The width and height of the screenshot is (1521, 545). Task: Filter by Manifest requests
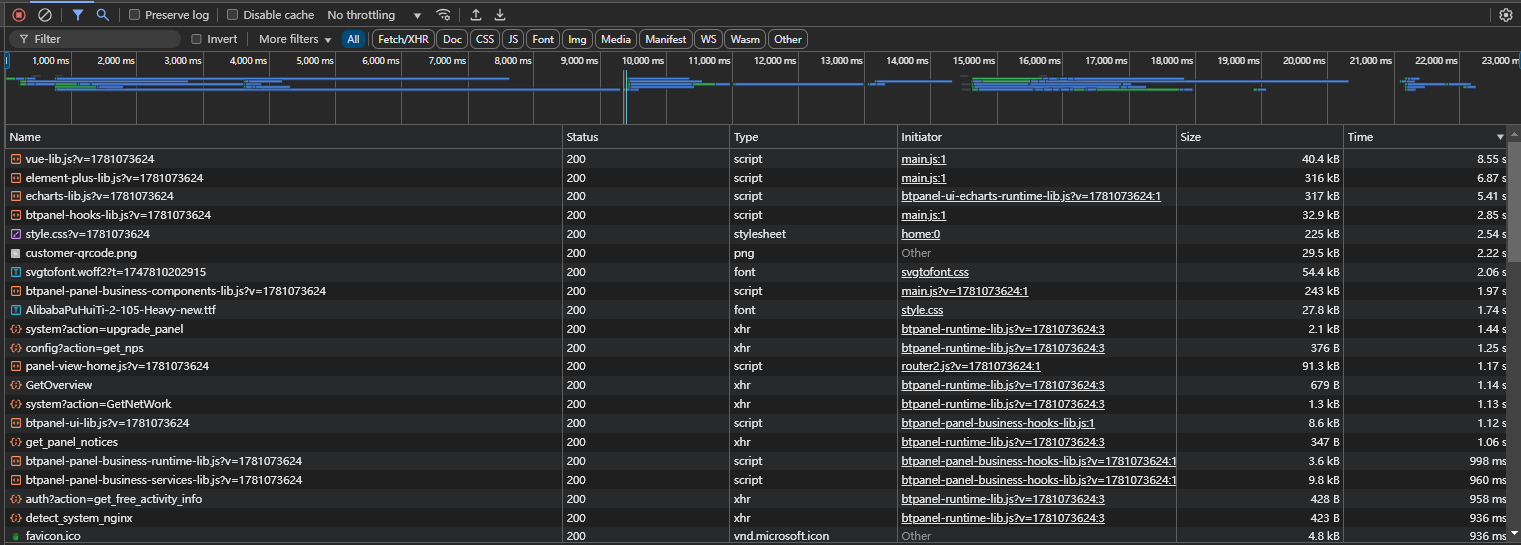pyautogui.click(x=666, y=39)
